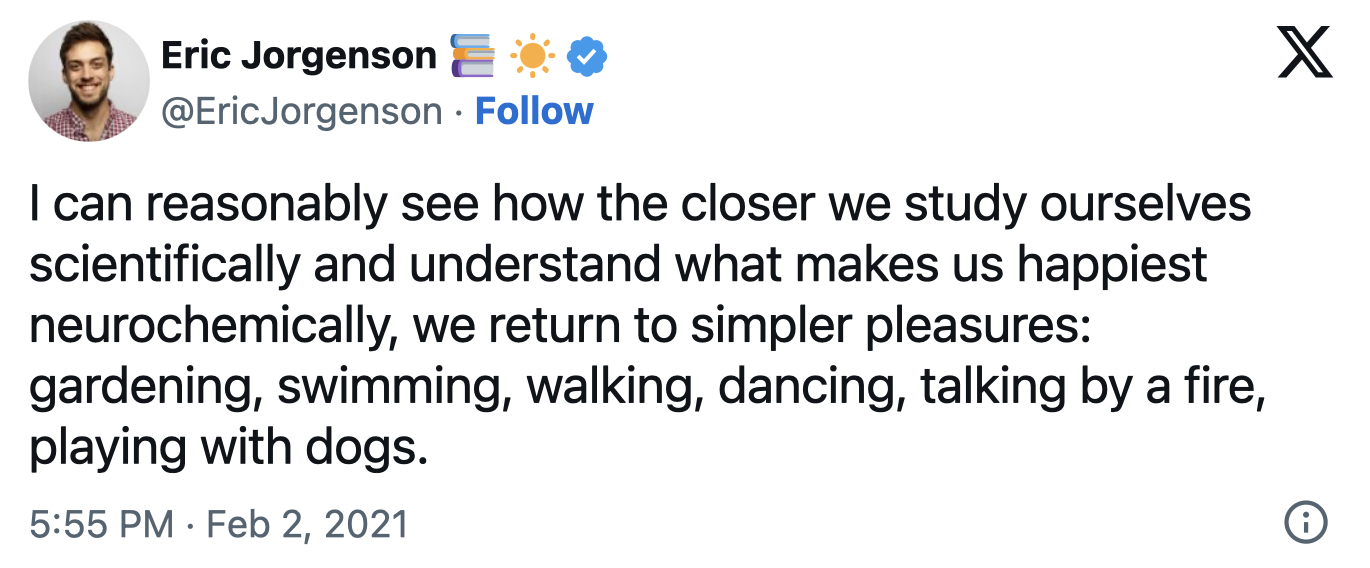Follow Eric Jorgenson

[x=534, y=110]
